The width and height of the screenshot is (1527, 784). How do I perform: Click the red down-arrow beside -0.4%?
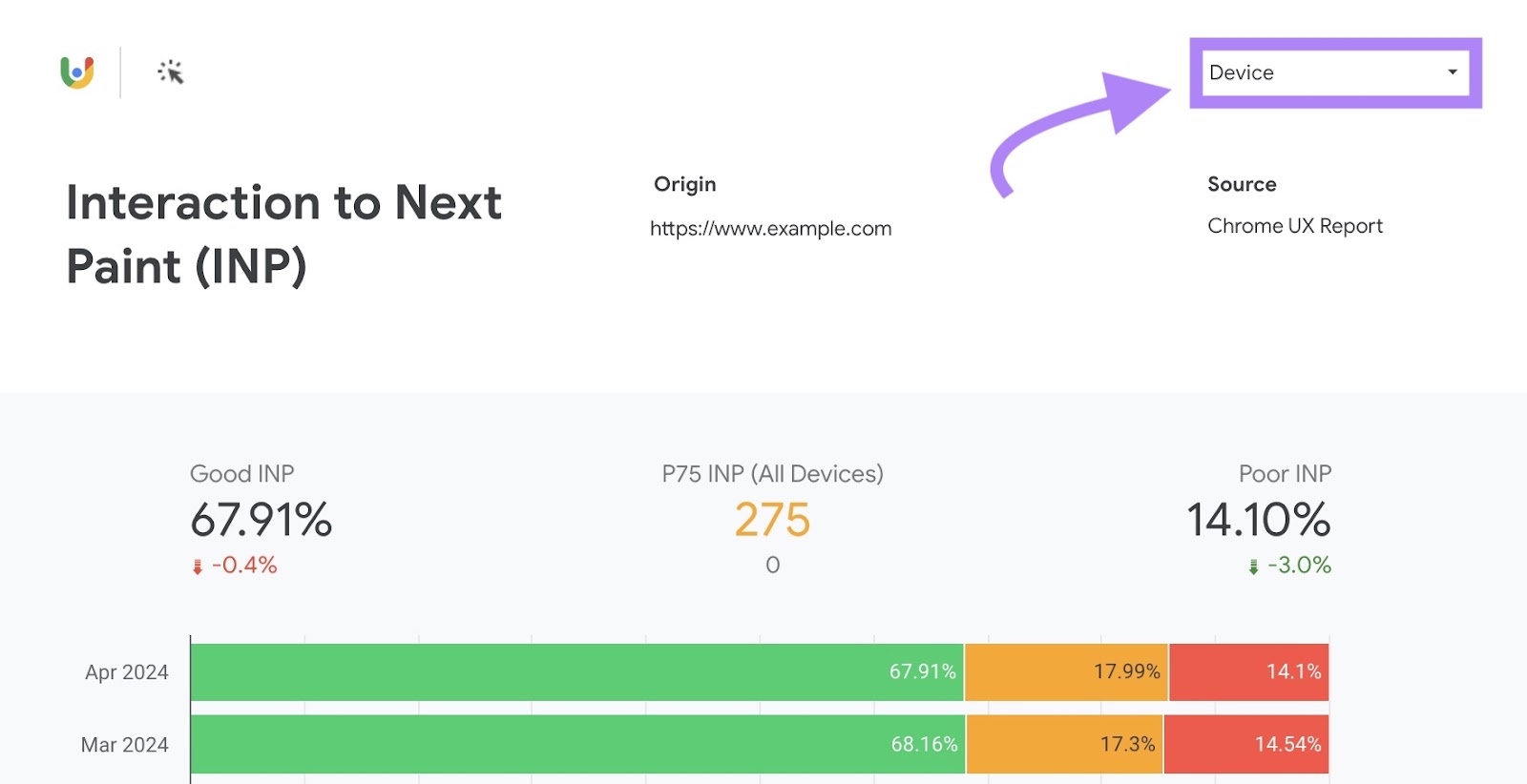point(197,565)
